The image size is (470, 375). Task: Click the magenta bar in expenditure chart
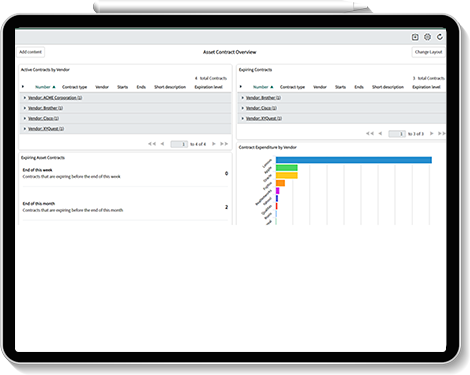click(x=278, y=191)
